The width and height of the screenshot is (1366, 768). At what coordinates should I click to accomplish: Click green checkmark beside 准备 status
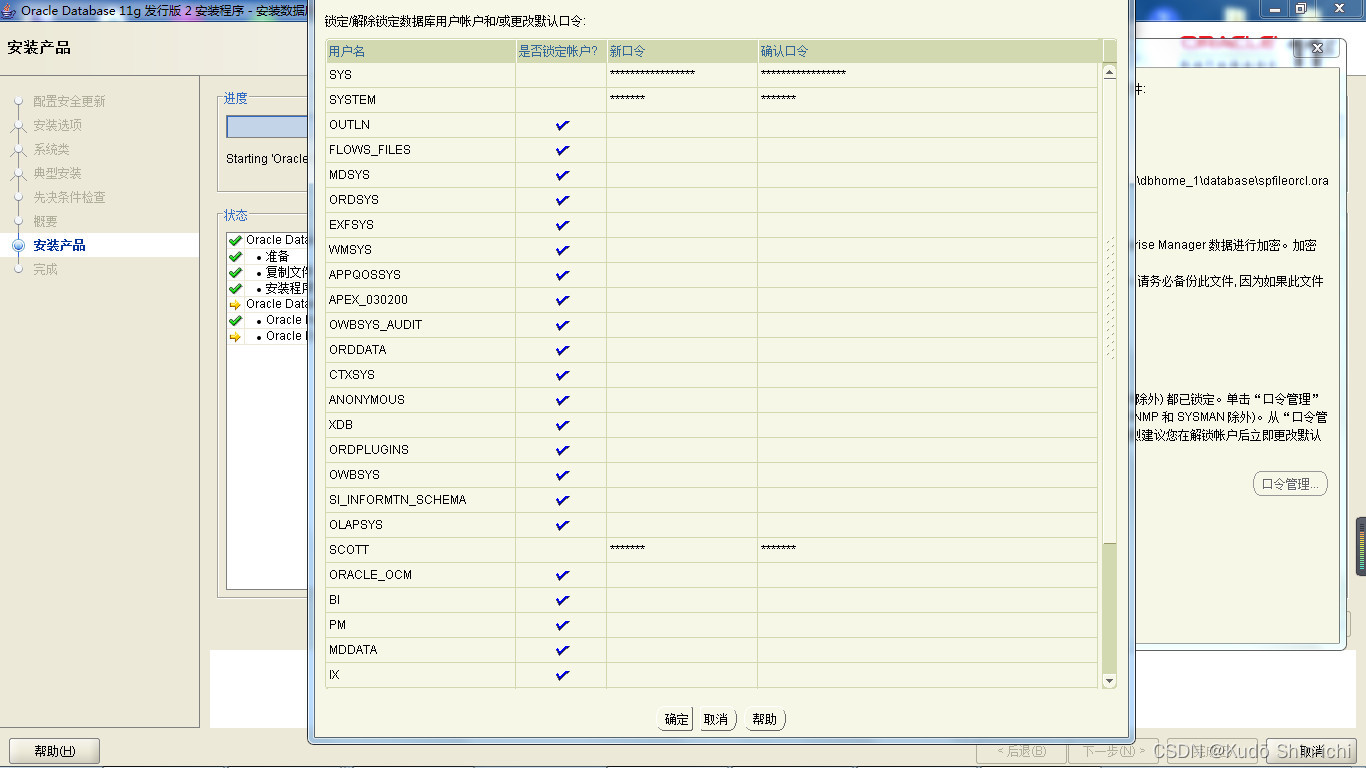pos(235,257)
